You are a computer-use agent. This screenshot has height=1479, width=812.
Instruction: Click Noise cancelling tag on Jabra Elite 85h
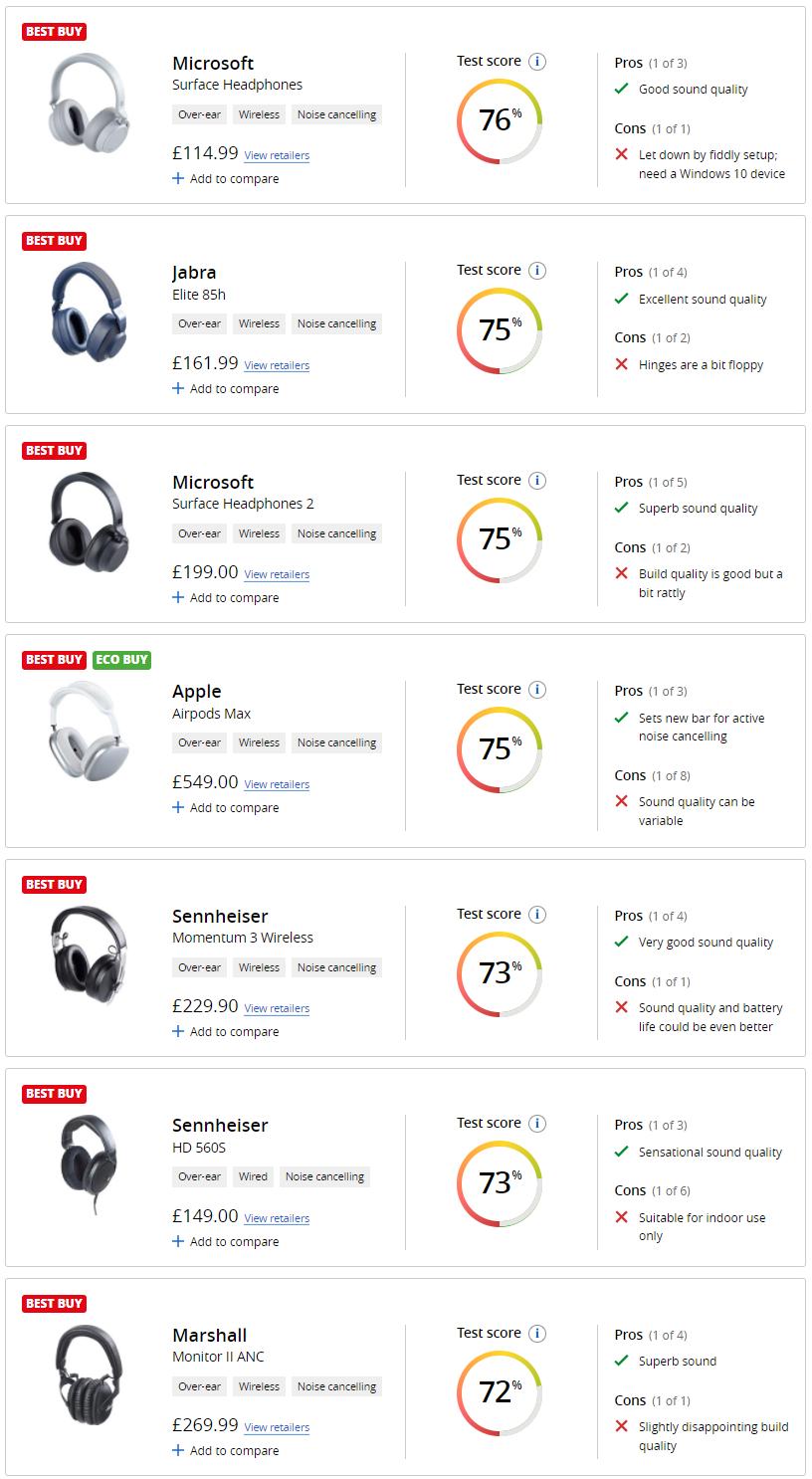pyautogui.click(x=336, y=323)
